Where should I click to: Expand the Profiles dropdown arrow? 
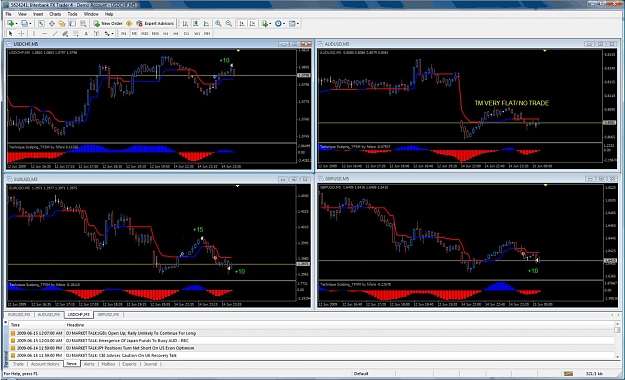30,24
